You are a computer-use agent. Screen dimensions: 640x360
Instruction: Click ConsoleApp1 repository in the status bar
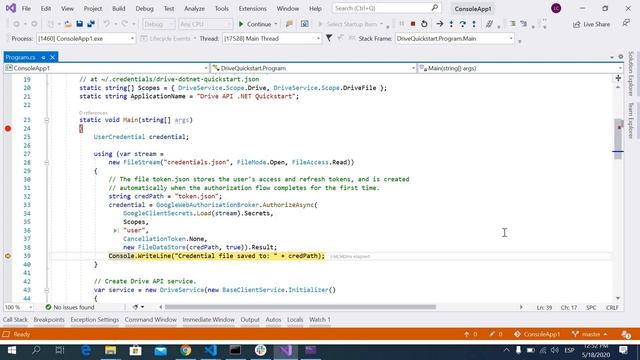537,334
